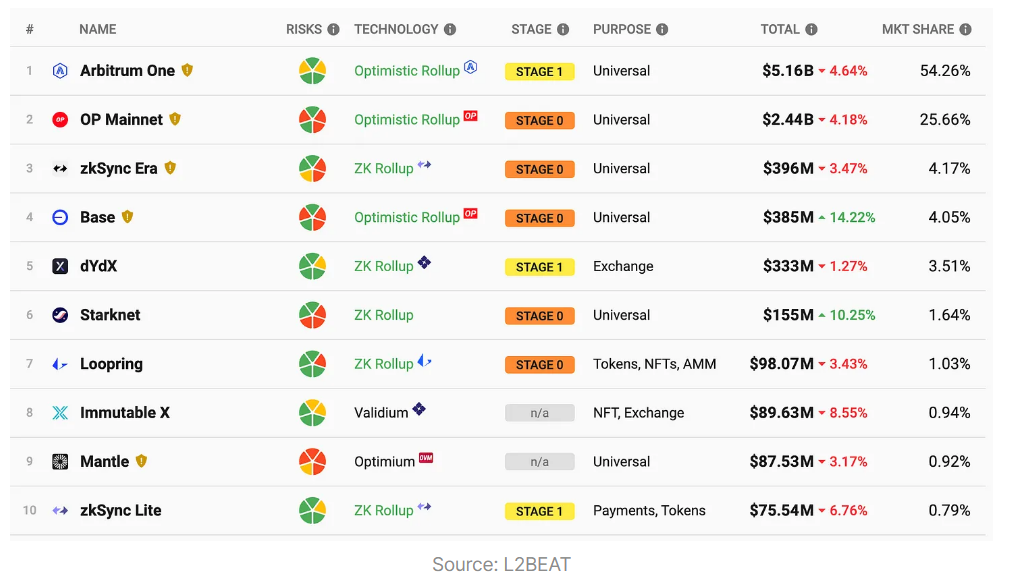1013x585 pixels.
Task: Click the risk pie chart for Immutable X
Action: point(313,413)
